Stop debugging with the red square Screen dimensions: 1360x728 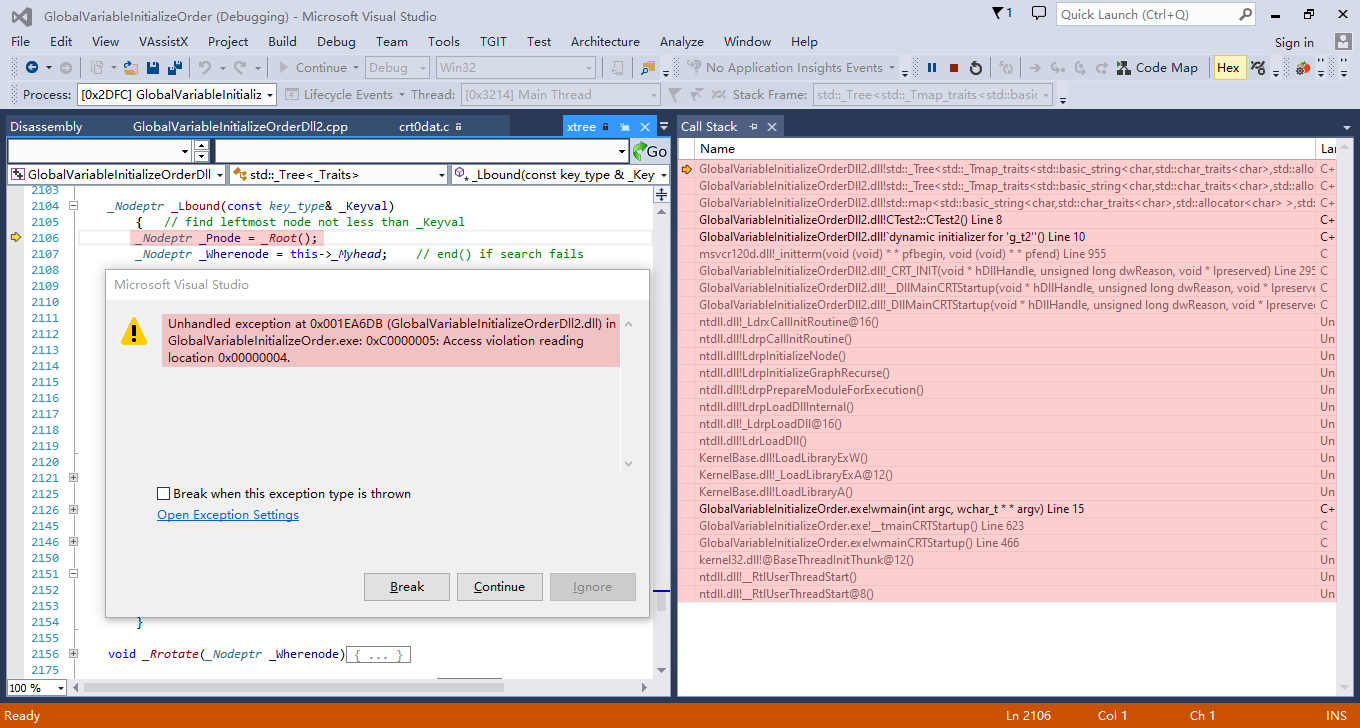point(954,68)
